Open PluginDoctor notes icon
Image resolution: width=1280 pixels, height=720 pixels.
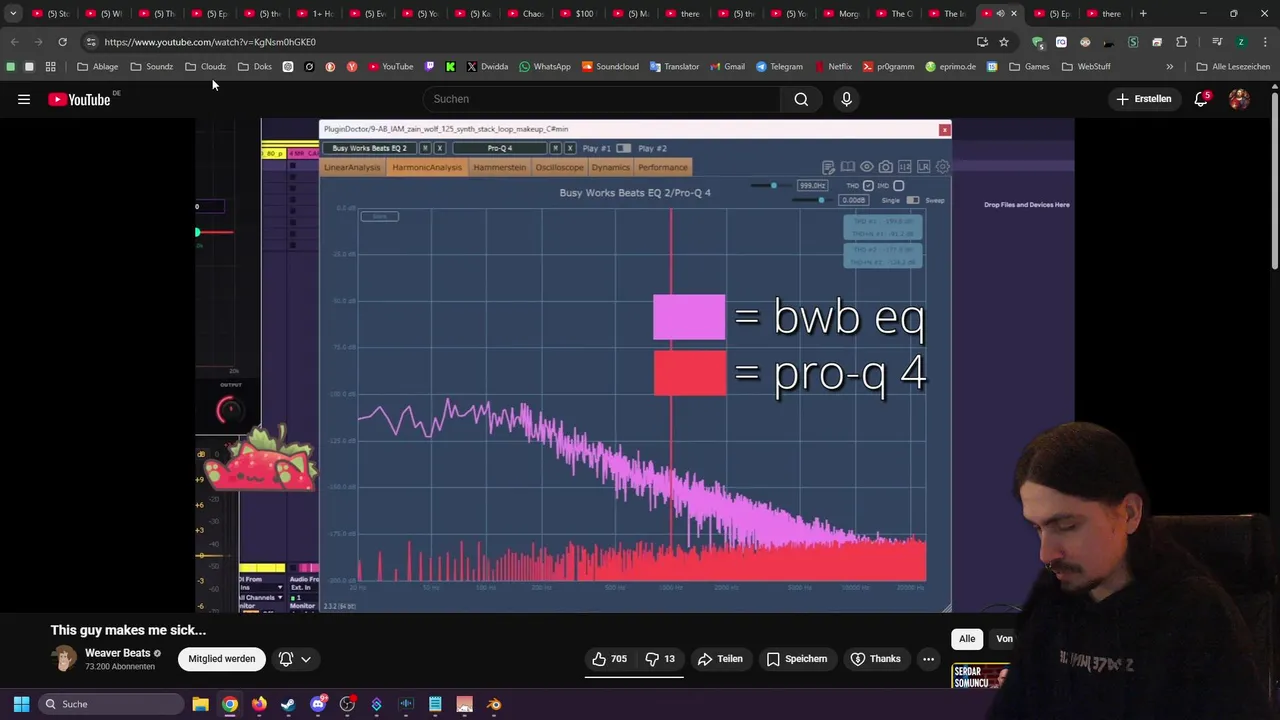click(828, 167)
